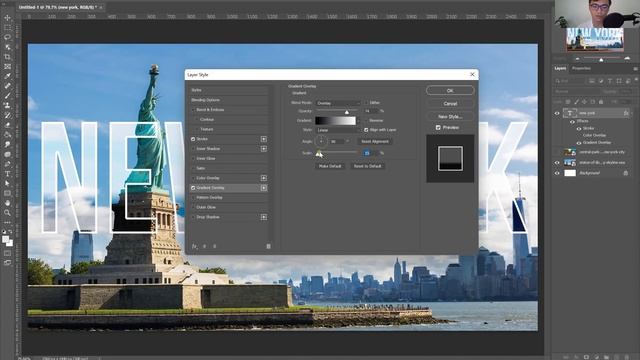
Task: Toggle the Preview checkbox
Action: (x=438, y=127)
